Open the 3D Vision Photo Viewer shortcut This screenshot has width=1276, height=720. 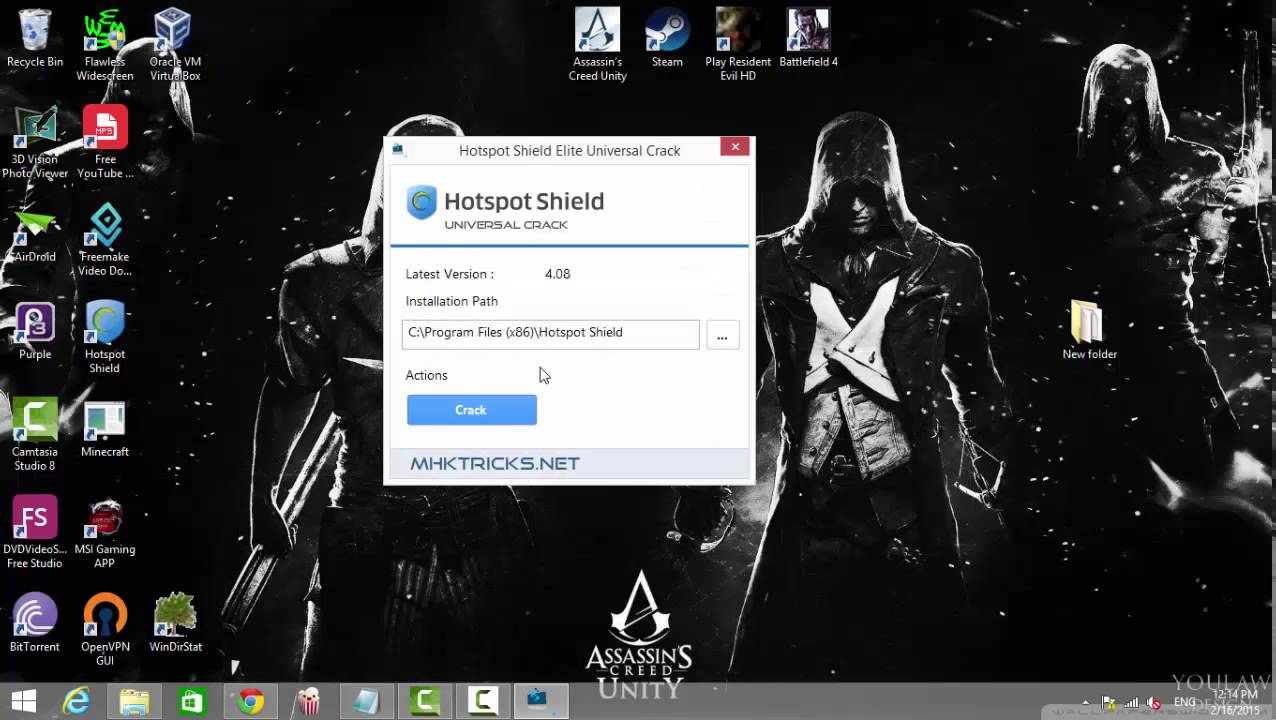(x=35, y=142)
